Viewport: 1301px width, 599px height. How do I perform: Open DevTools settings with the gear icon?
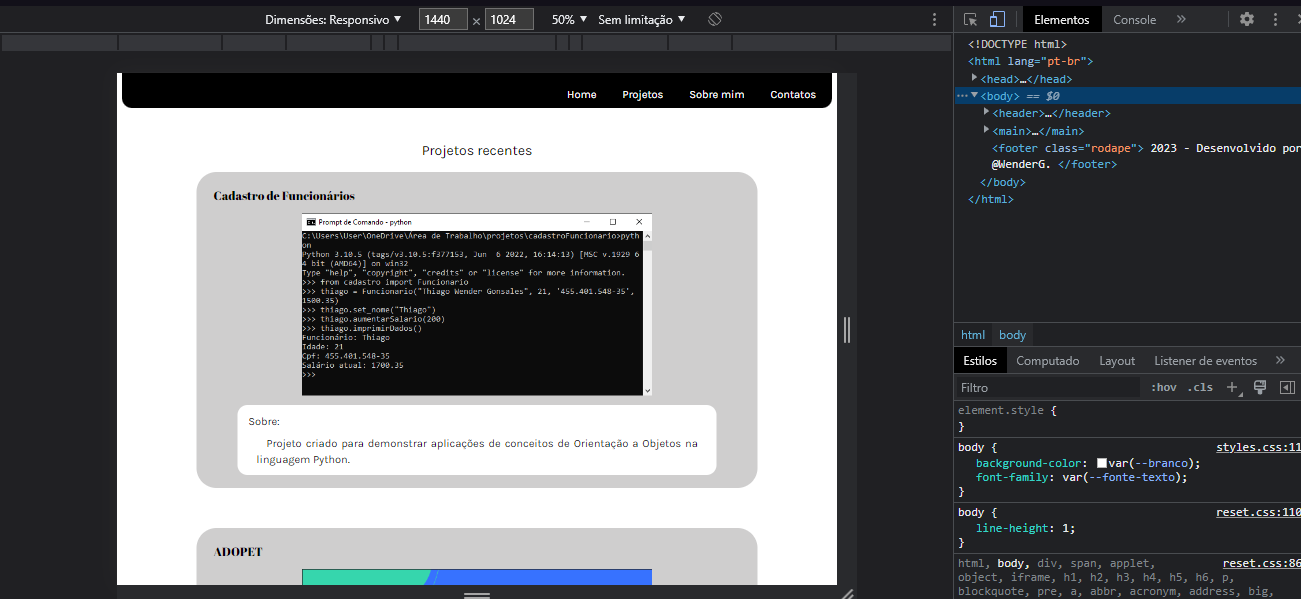(1246, 19)
